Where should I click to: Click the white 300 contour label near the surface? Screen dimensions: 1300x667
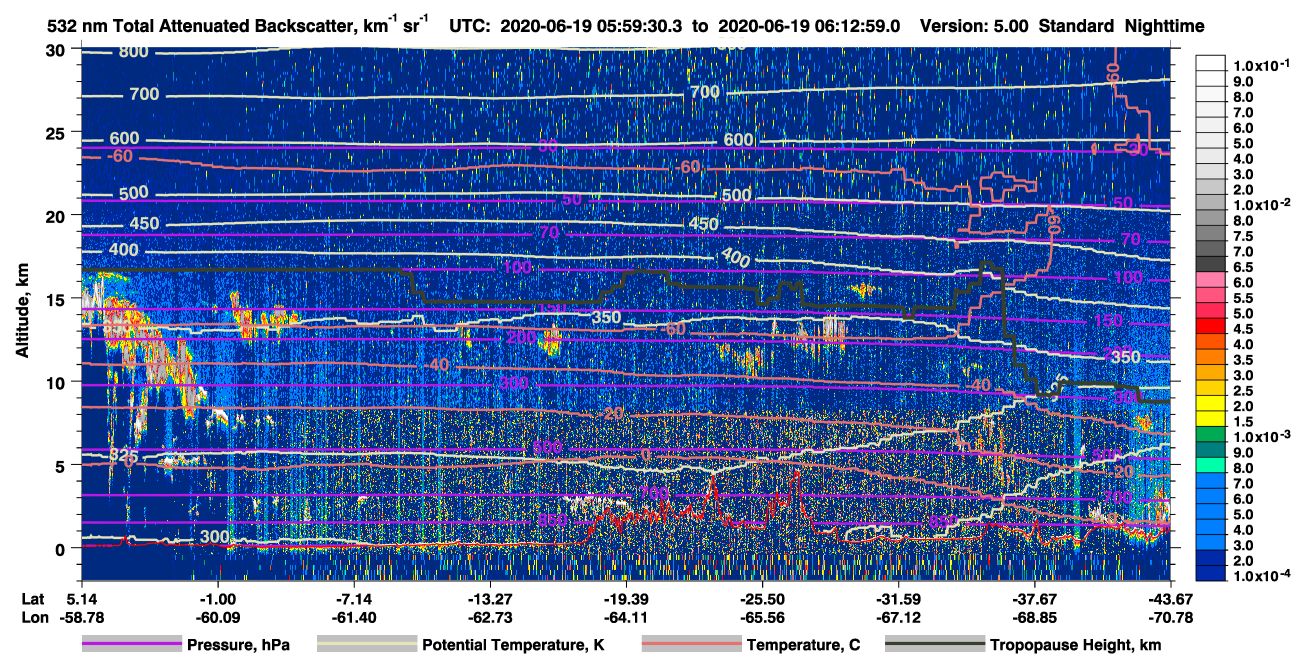tap(216, 538)
